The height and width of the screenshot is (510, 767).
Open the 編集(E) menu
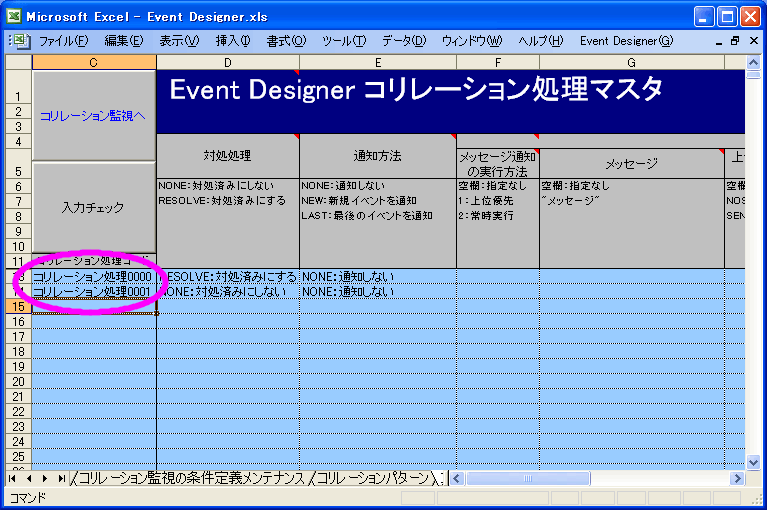[124, 41]
